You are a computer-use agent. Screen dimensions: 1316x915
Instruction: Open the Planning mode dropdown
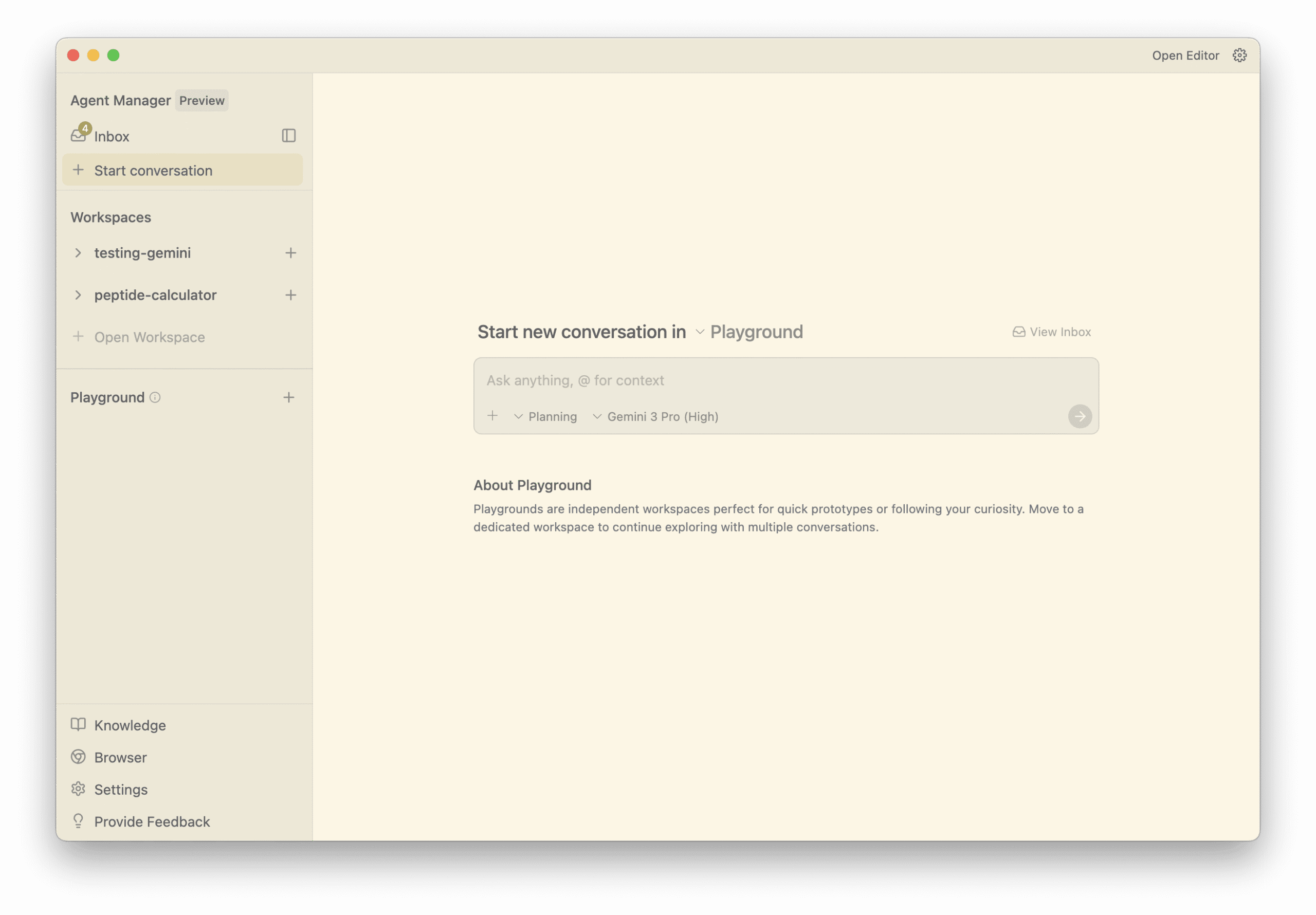point(545,417)
